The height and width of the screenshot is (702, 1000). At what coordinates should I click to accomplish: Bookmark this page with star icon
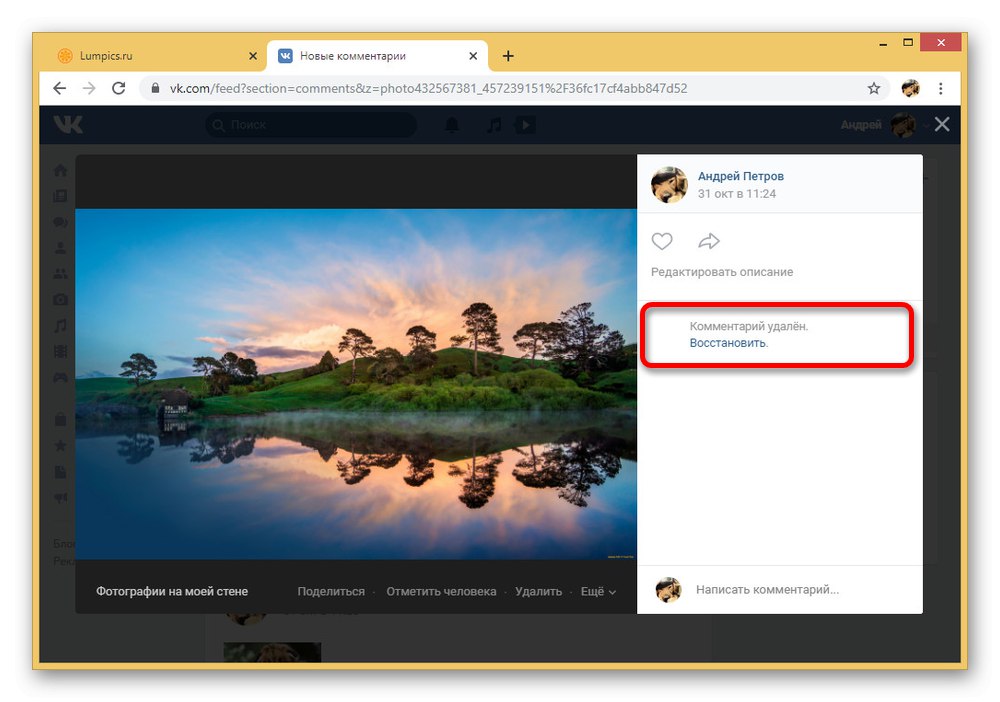(874, 88)
